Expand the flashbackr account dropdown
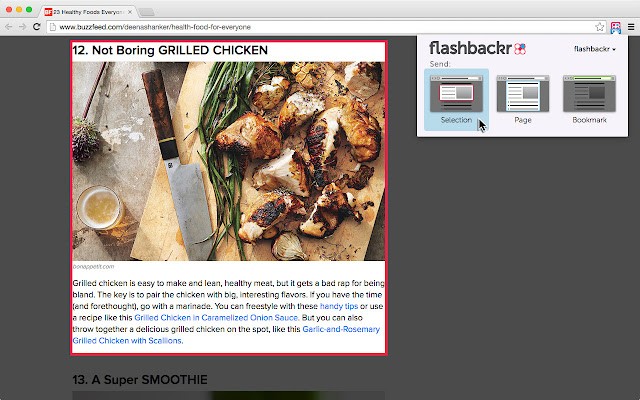This screenshot has width=640, height=400. click(595, 49)
